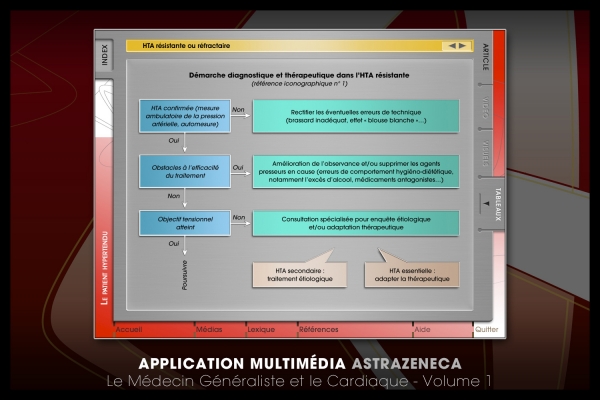This screenshot has width=600, height=400.
Task: Click Quitter to exit the application
Action: tap(489, 329)
